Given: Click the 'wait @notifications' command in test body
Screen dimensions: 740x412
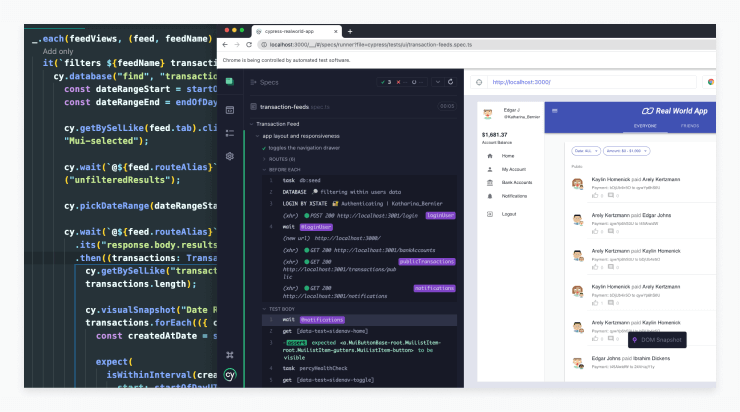Looking at the screenshot, I should tap(359, 320).
